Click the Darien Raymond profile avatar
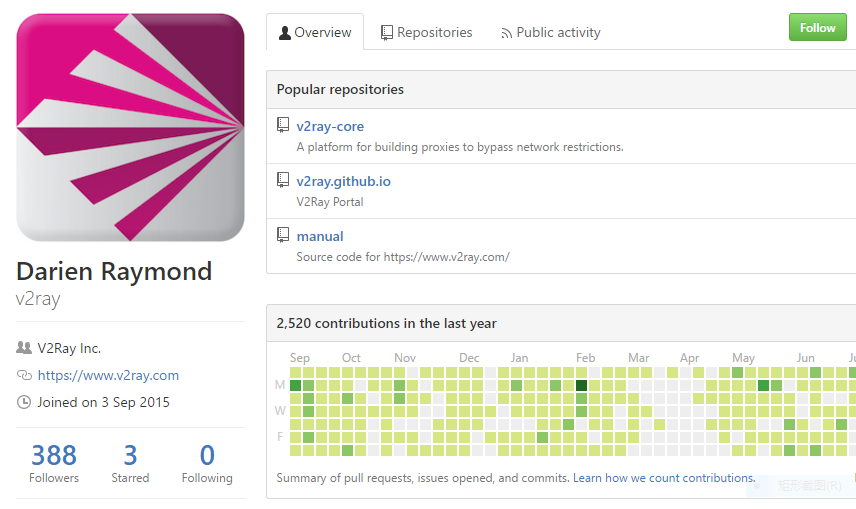The image size is (856, 509). click(131, 127)
